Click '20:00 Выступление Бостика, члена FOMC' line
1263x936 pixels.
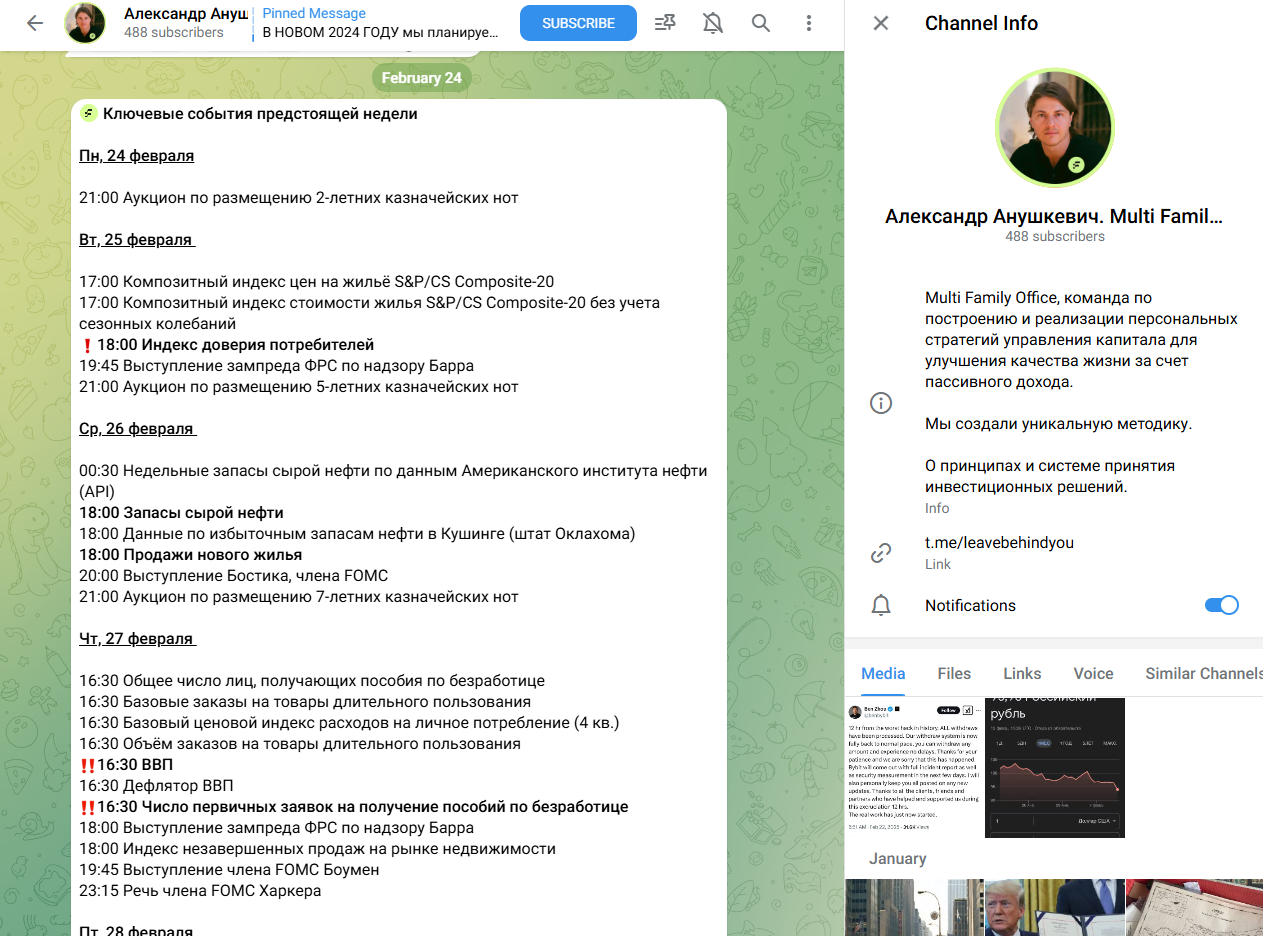233,576
